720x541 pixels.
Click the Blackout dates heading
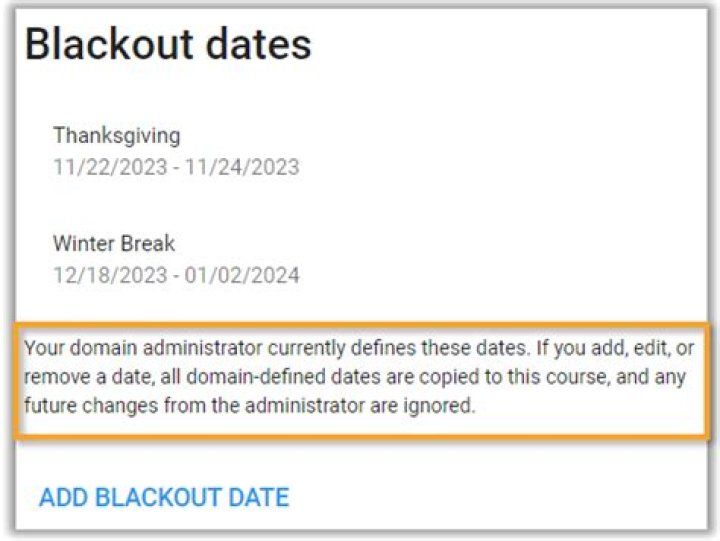pos(168,46)
